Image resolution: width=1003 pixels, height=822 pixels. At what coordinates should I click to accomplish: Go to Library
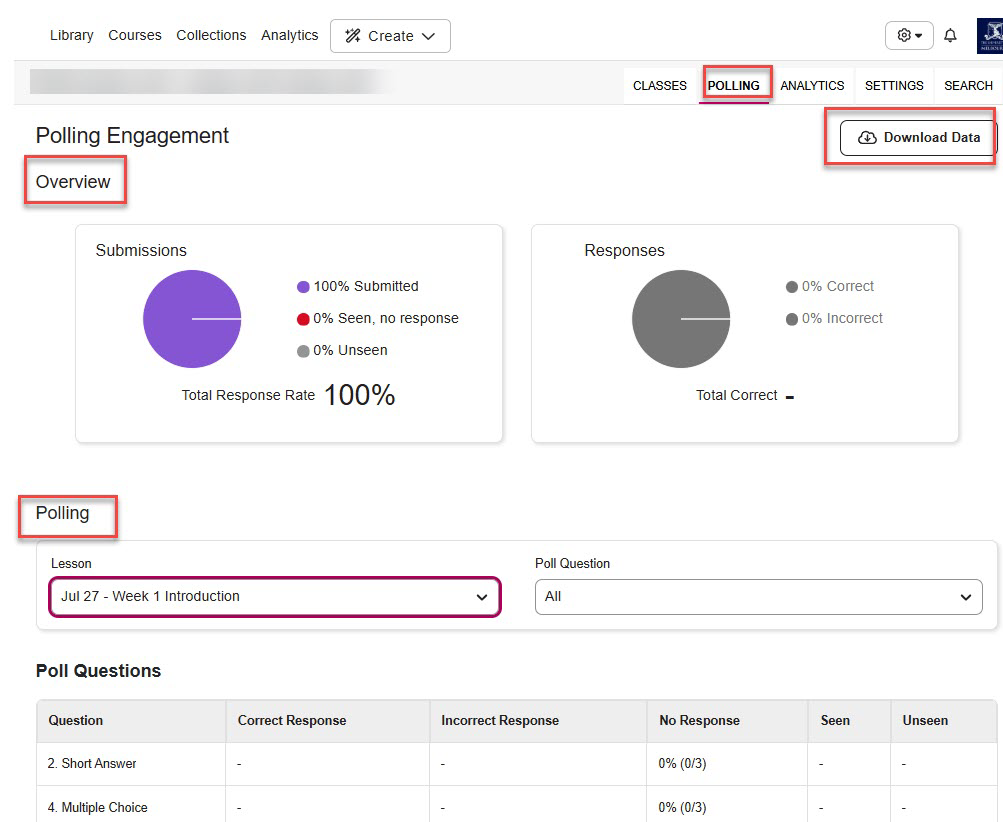point(72,35)
